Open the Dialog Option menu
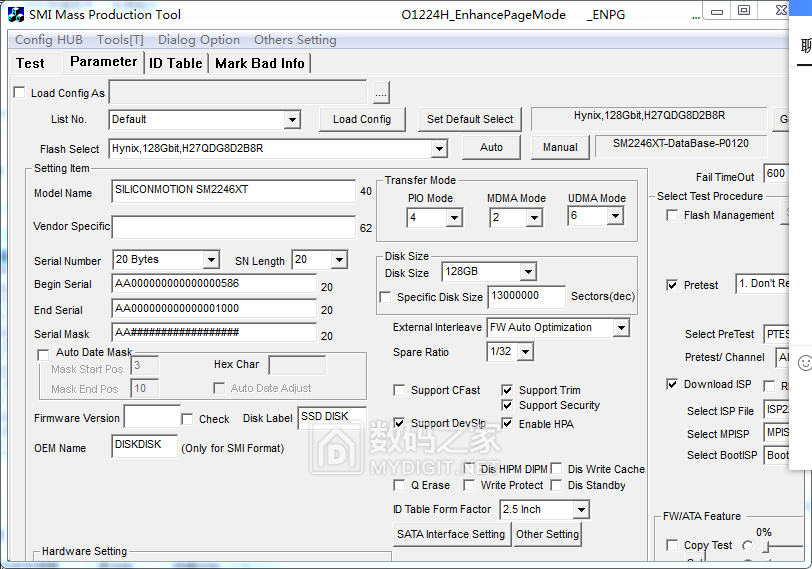This screenshot has height=569, width=812. pyautogui.click(x=199, y=40)
